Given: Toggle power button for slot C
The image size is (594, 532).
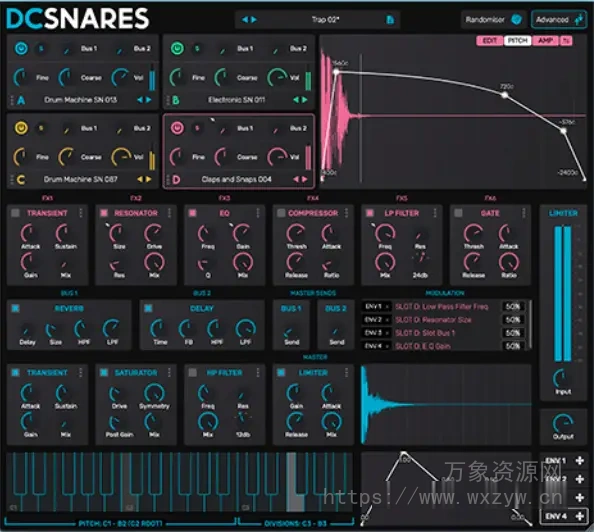Looking at the screenshot, I should (21, 128).
